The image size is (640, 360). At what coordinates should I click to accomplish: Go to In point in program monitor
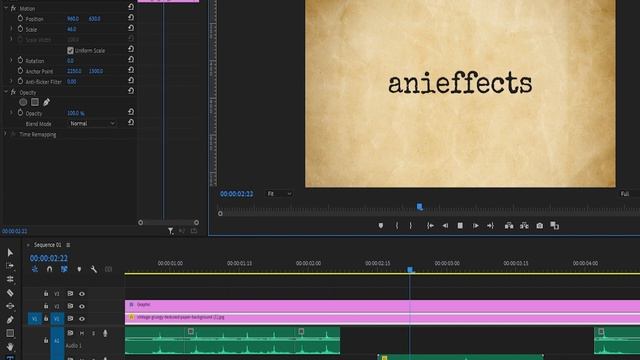coord(430,225)
